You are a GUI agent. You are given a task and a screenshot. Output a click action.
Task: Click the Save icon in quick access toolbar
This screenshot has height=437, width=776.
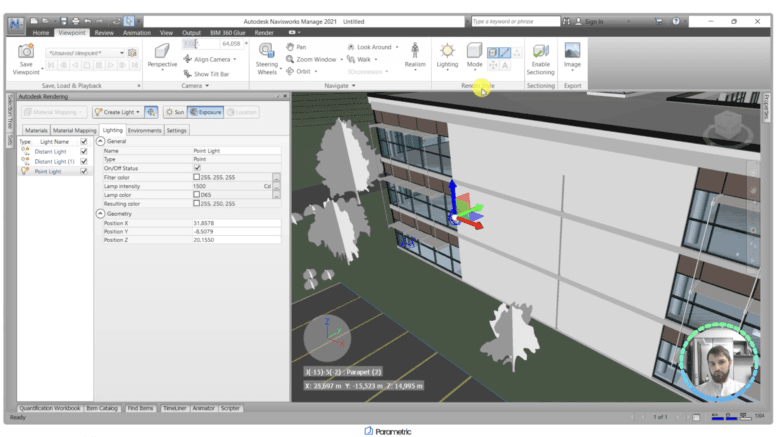63,21
